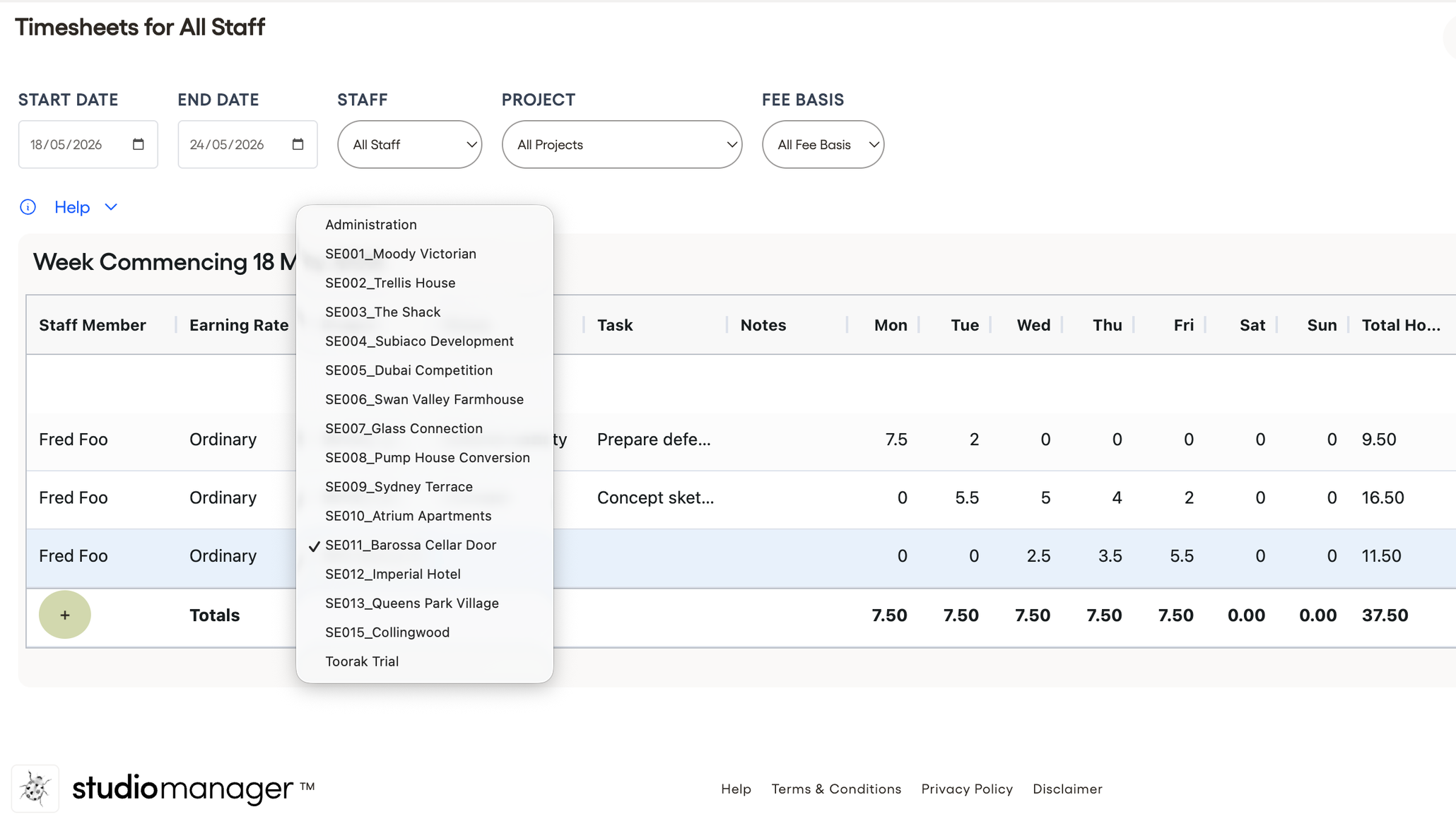Select SE006_Swan Valley Farmhouse
Screen dimensions: 1456x819
424,399
